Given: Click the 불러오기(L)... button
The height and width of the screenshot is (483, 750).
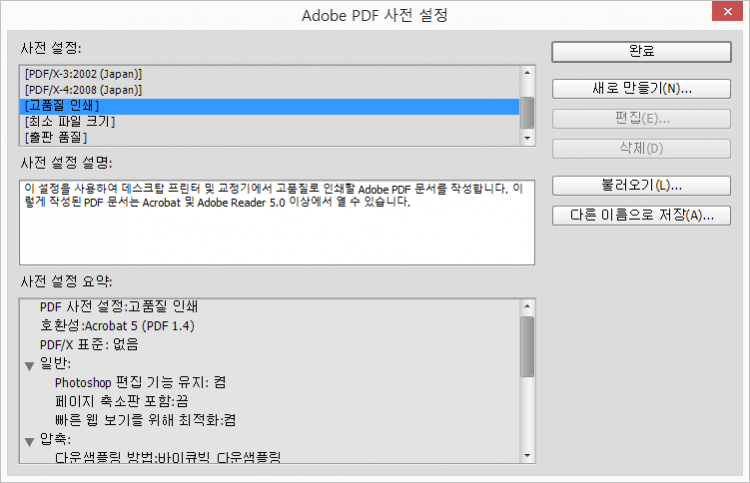Looking at the screenshot, I should click(641, 186).
